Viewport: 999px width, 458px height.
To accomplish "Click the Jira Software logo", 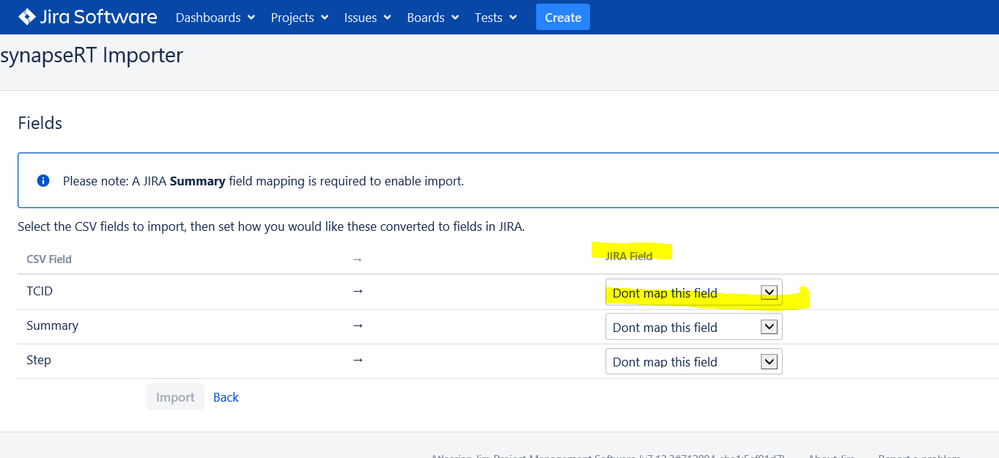I will coord(88,17).
